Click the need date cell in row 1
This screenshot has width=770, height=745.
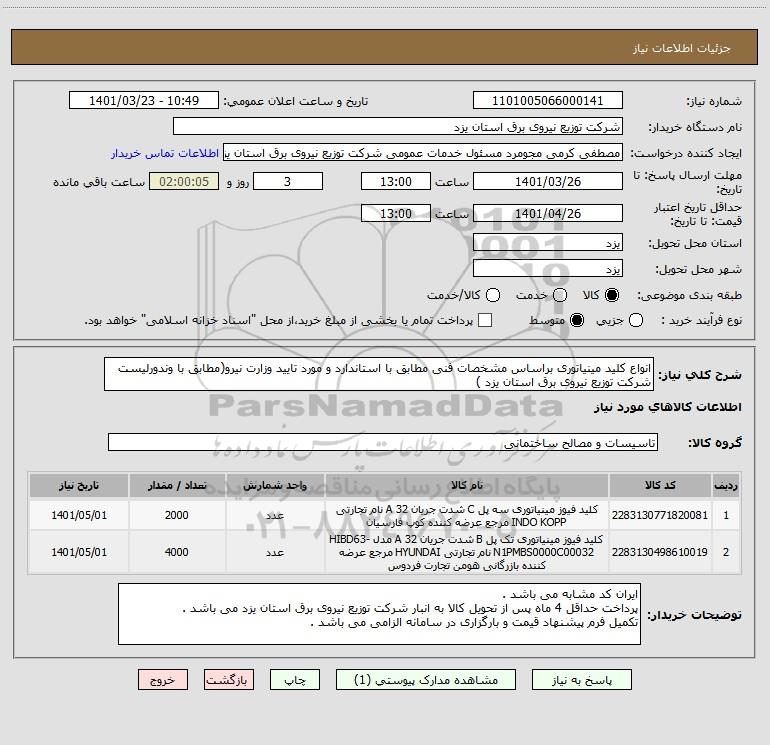[x=79, y=515]
